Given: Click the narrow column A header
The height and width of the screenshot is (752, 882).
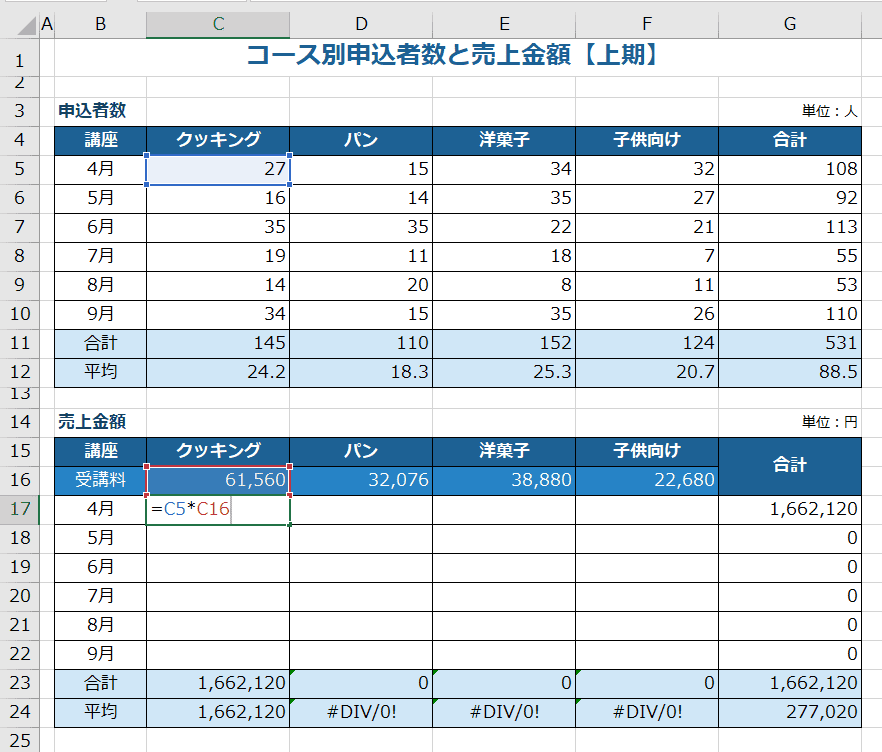Looking at the screenshot, I should pos(46,25).
